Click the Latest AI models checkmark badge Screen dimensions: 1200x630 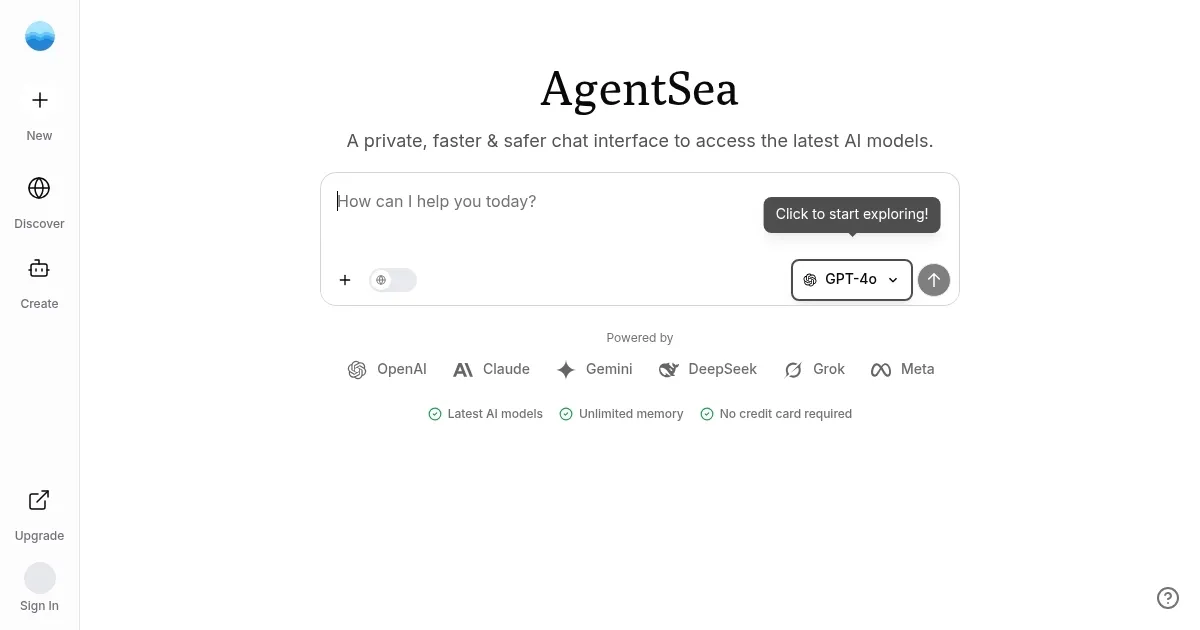435,413
